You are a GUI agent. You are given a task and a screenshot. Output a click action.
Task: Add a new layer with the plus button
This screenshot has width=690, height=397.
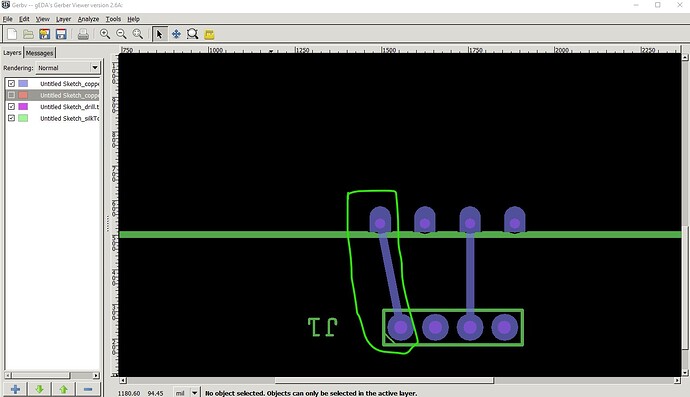[x=15, y=390]
